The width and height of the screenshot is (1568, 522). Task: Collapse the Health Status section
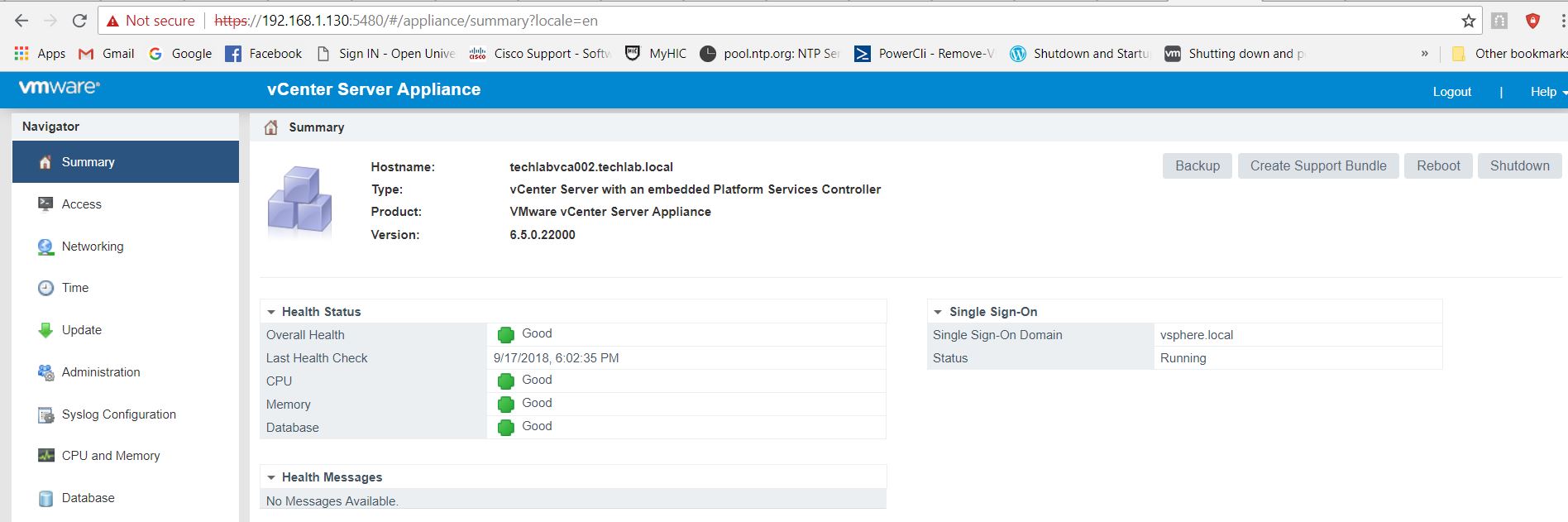click(270, 312)
